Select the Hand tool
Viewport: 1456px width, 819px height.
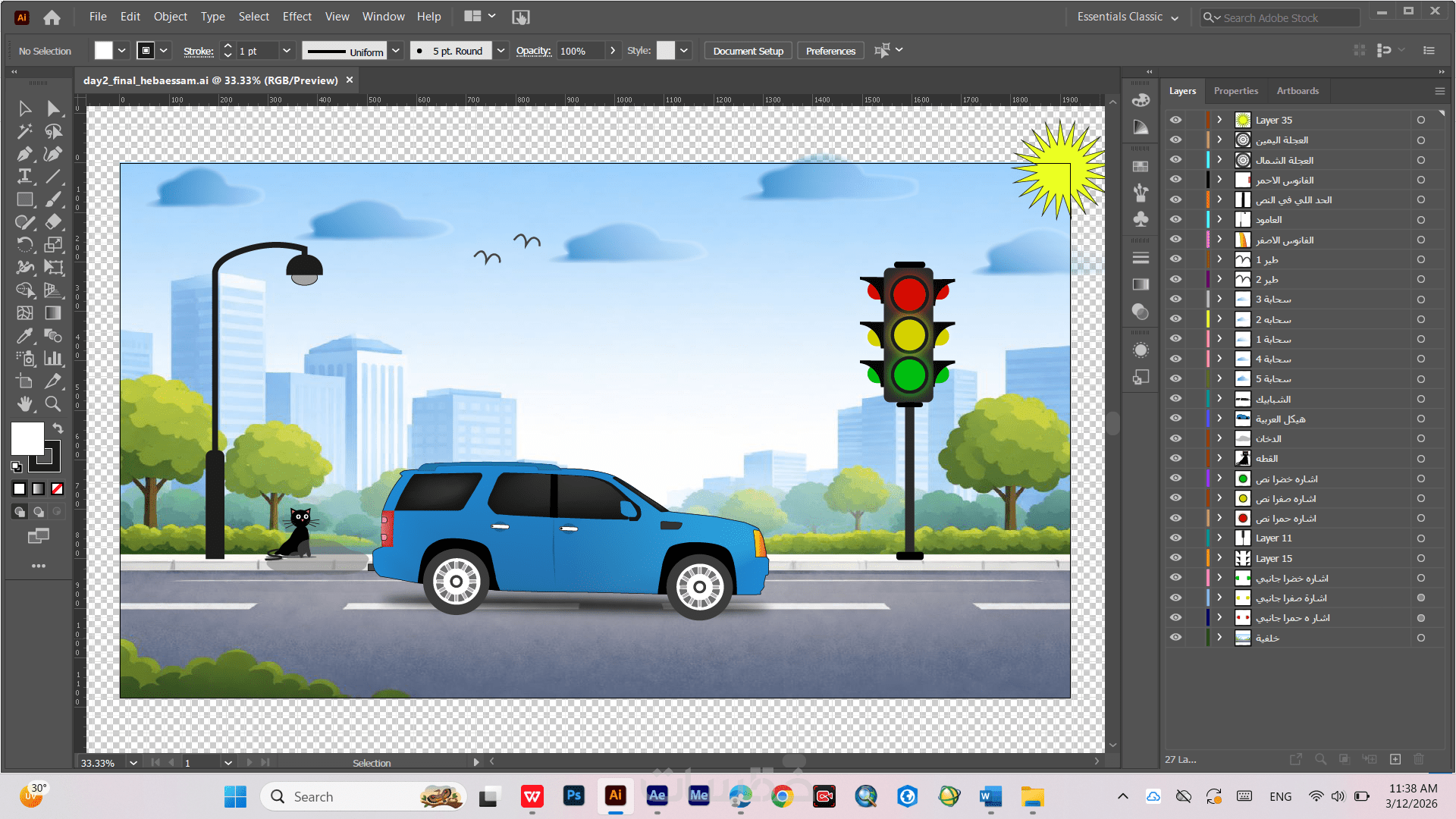[24, 403]
